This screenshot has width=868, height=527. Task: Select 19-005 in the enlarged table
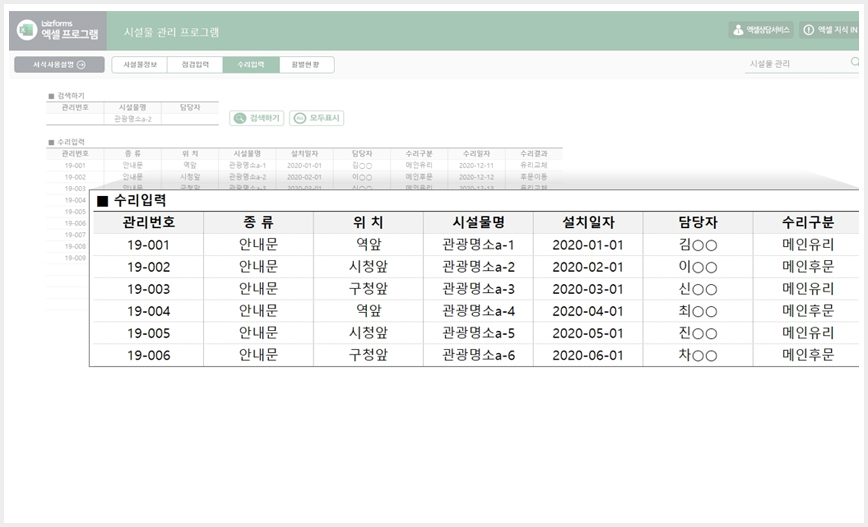[148, 333]
